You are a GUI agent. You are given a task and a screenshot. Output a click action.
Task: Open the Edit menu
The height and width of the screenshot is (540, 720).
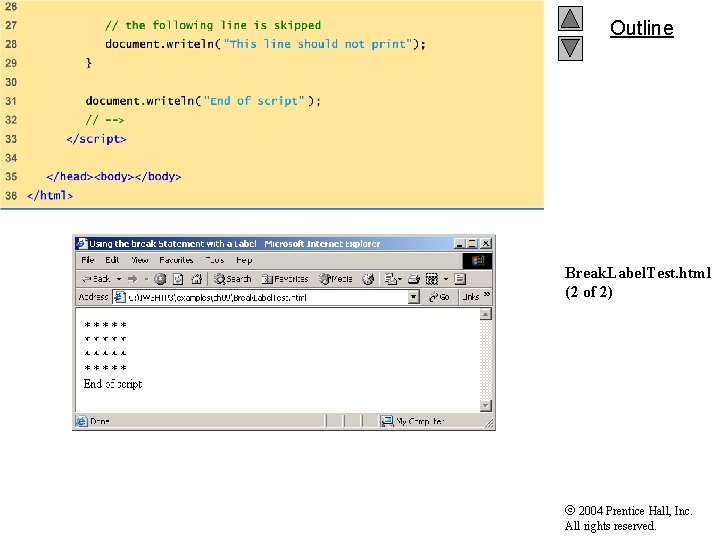click(112, 260)
